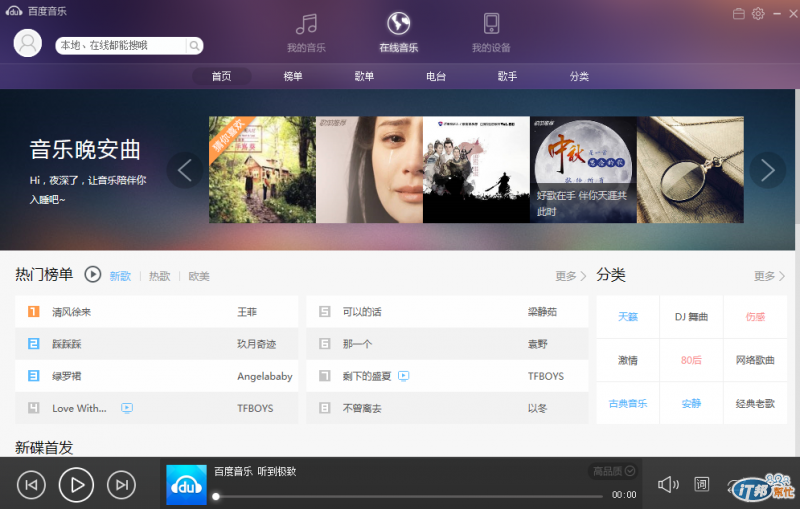The width and height of the screenshot is (800, 509).
Task: Skip to next track
Action: [121, 485]
